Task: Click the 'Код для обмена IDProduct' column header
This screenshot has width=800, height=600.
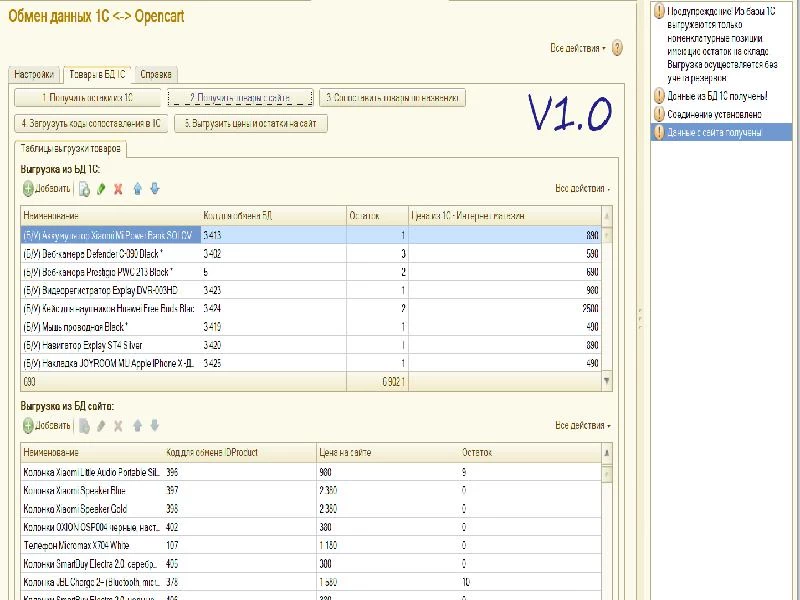Action: (240, 453)
